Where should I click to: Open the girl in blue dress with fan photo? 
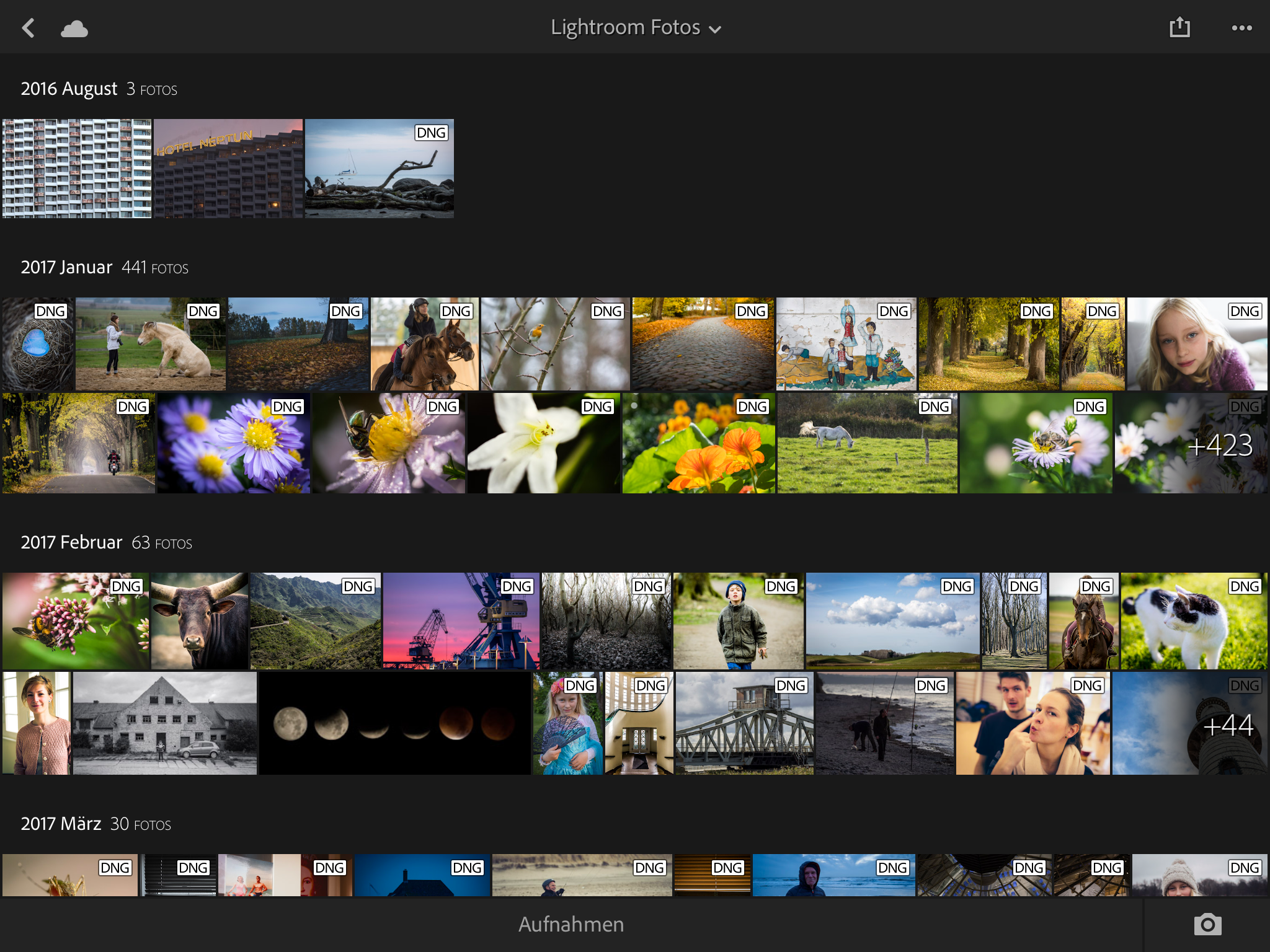[x=568, y=723]
